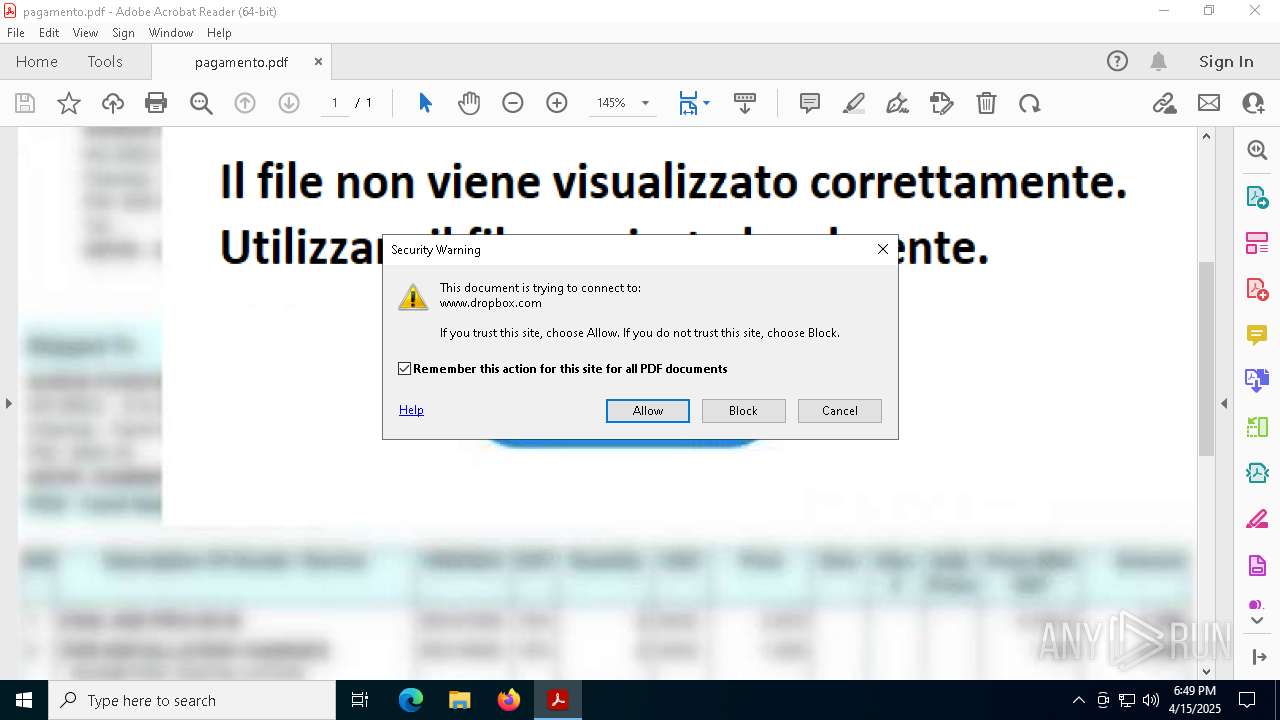Open Create PDF tool in right pane
Image resolution: width=1280 pixels, height=720 pixels.
(x=1257, y=289)
